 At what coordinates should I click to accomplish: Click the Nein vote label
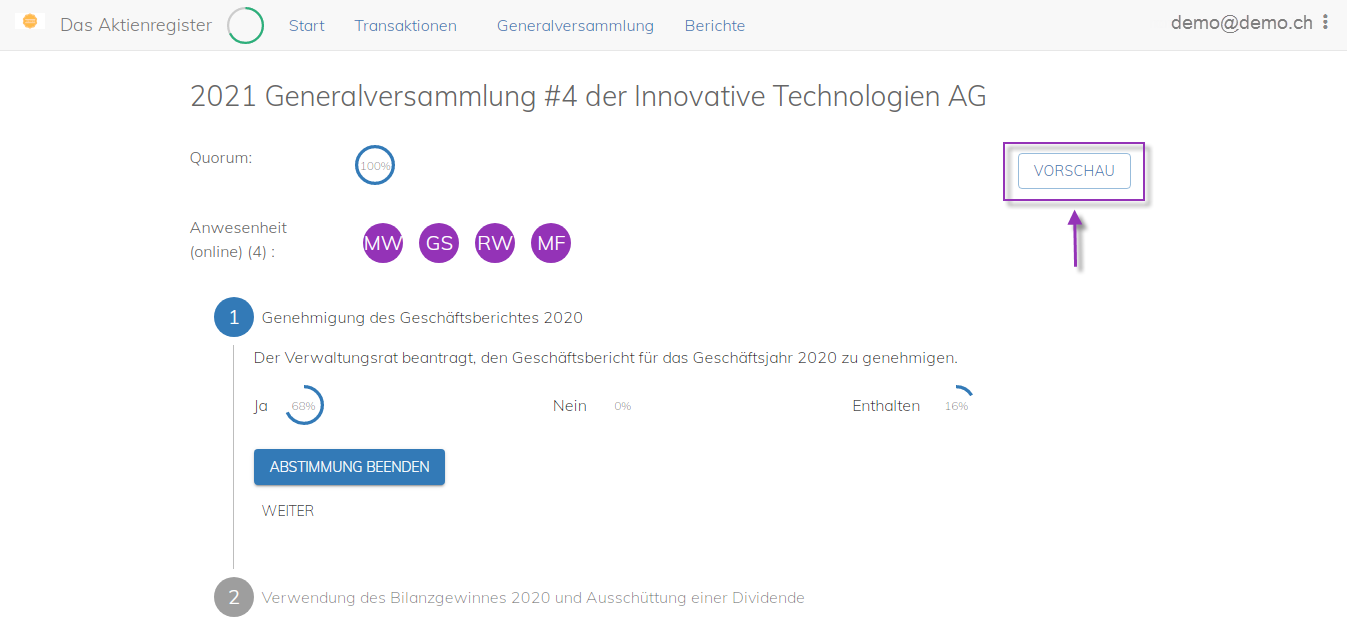[x=570, y=406]
